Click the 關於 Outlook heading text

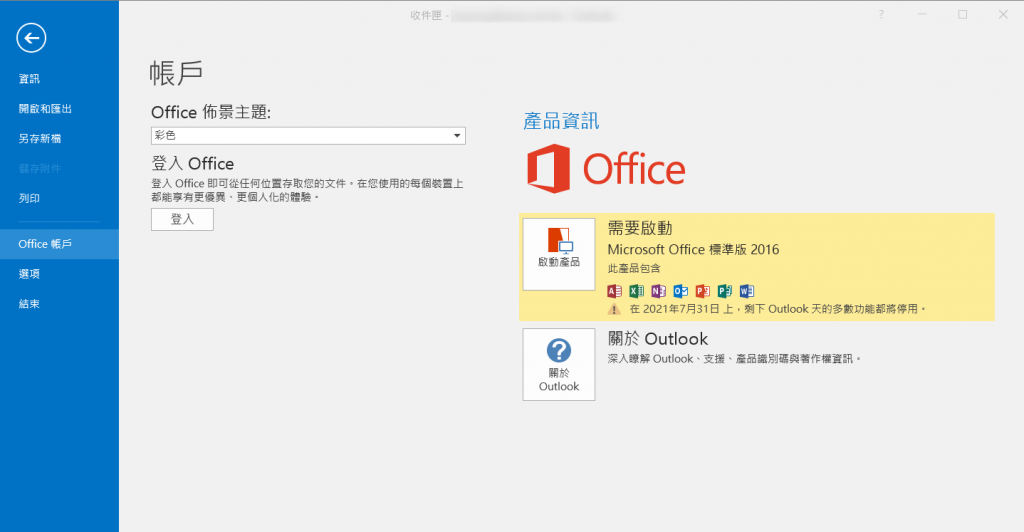click(658, 339)
